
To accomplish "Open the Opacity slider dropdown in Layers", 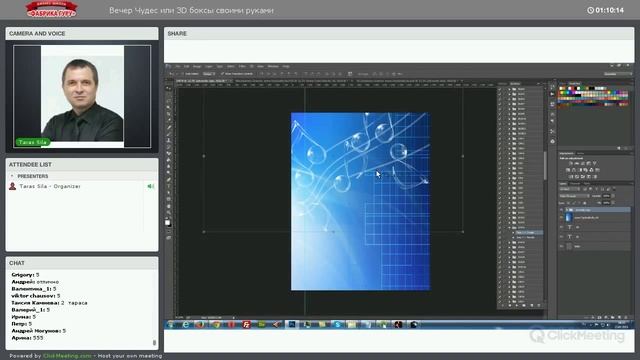I will pyautogui.click(x=613, y=196).
